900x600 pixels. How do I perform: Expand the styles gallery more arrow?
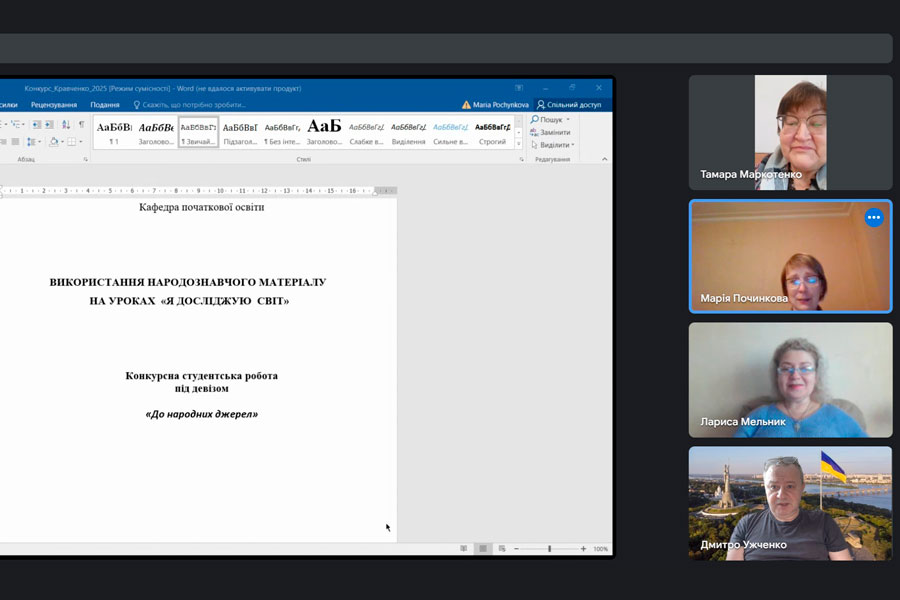[519, 144]
